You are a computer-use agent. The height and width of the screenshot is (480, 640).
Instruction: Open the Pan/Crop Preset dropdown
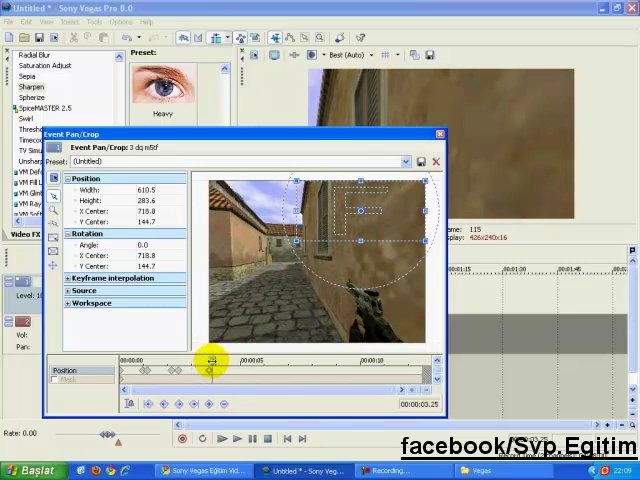[x=406, y=162]
